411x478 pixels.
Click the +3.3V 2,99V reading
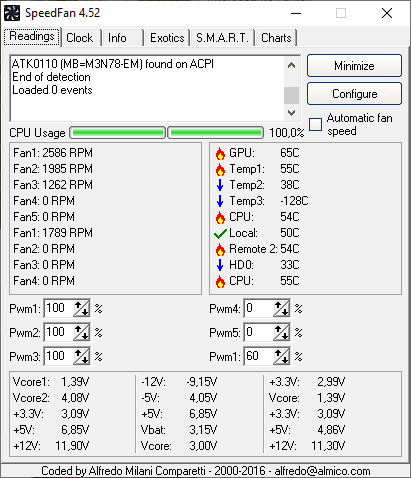[307, 382]
